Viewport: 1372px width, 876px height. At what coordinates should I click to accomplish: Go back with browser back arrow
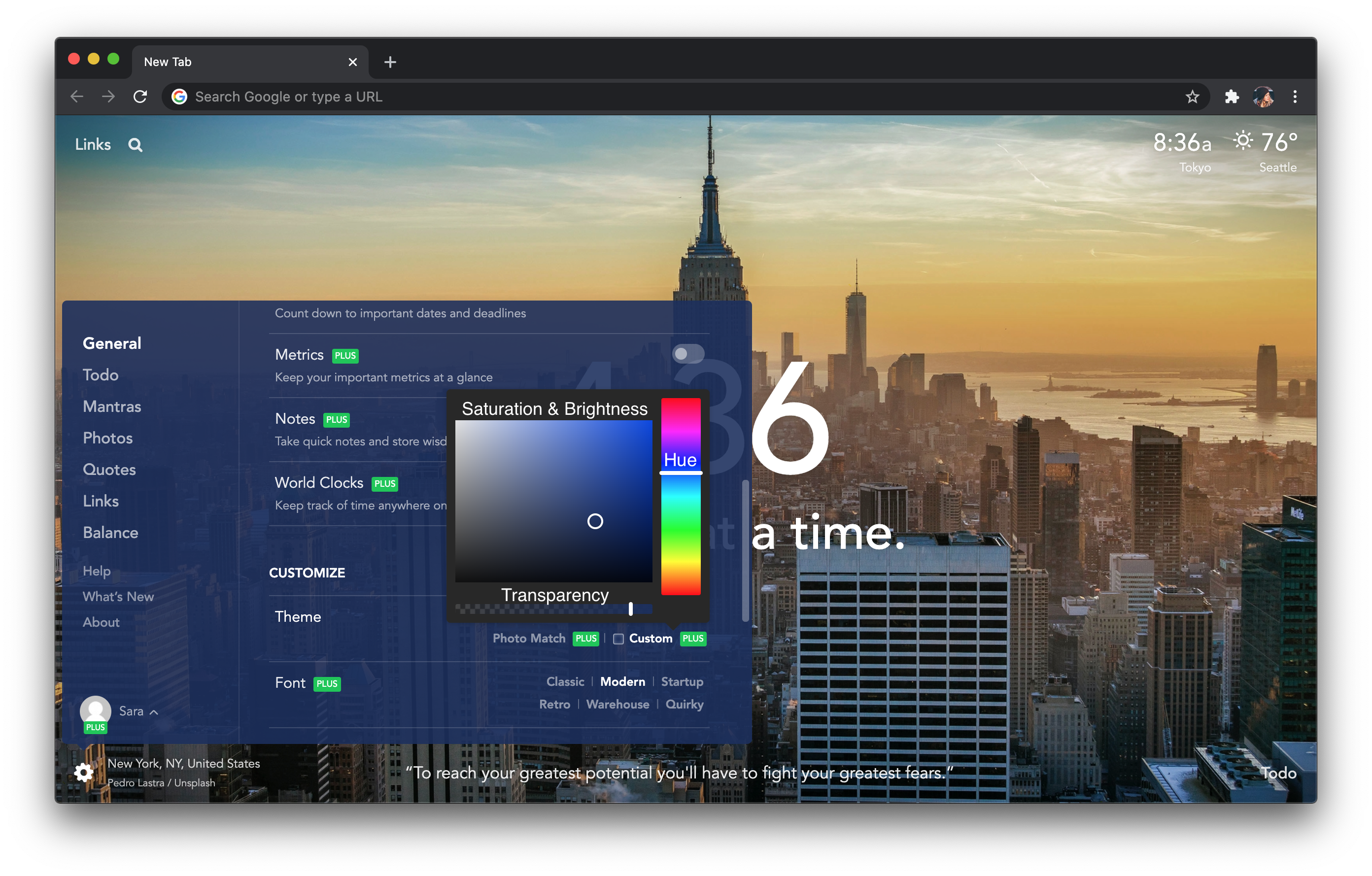click(77, 97)
